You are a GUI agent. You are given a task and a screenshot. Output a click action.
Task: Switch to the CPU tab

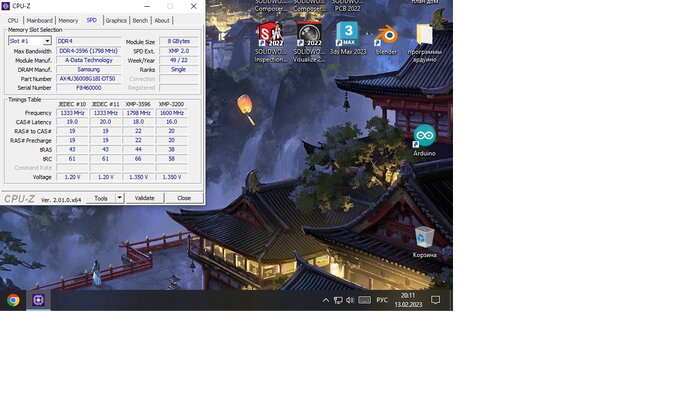[13, 21]
